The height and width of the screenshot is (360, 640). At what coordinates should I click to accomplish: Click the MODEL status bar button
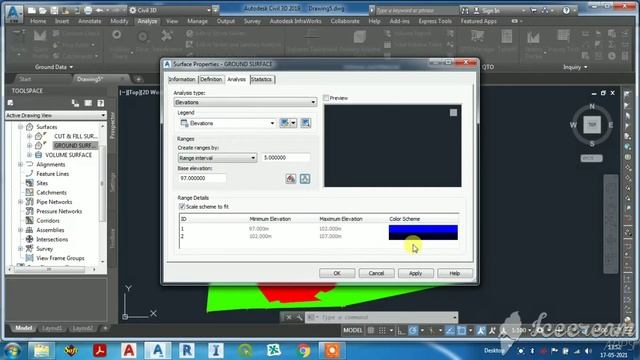[352, 330]
